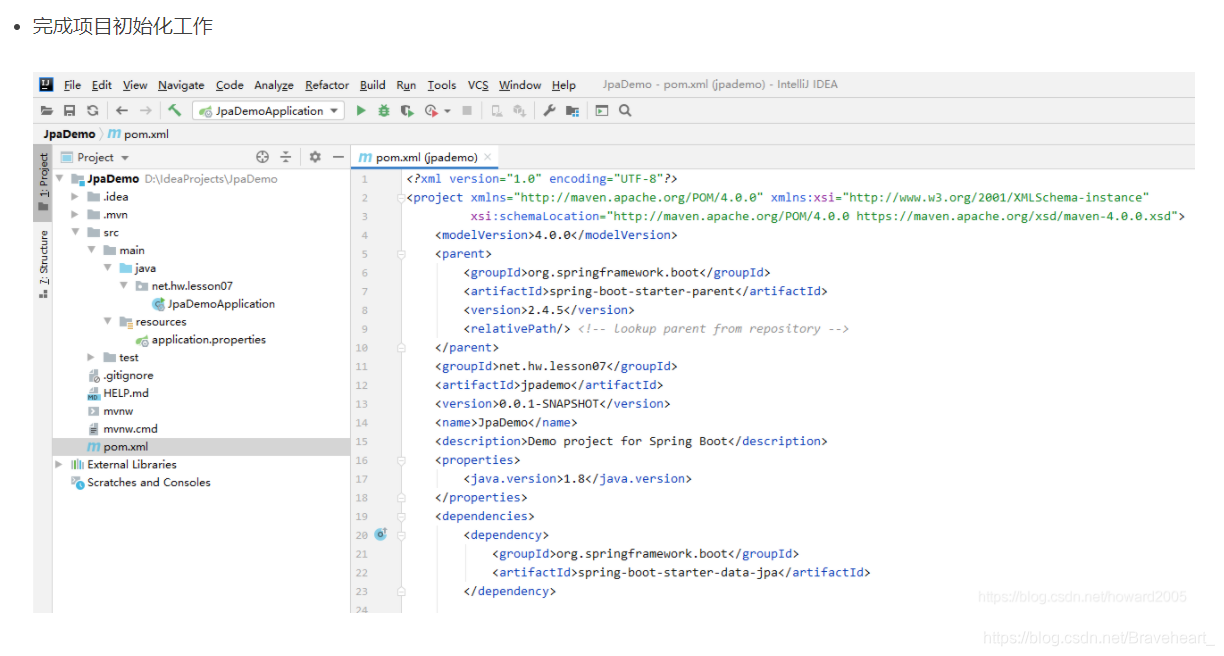Expand the .mvn folder arrow
The height and width of the screenshot is (656, 1224).
76,215
